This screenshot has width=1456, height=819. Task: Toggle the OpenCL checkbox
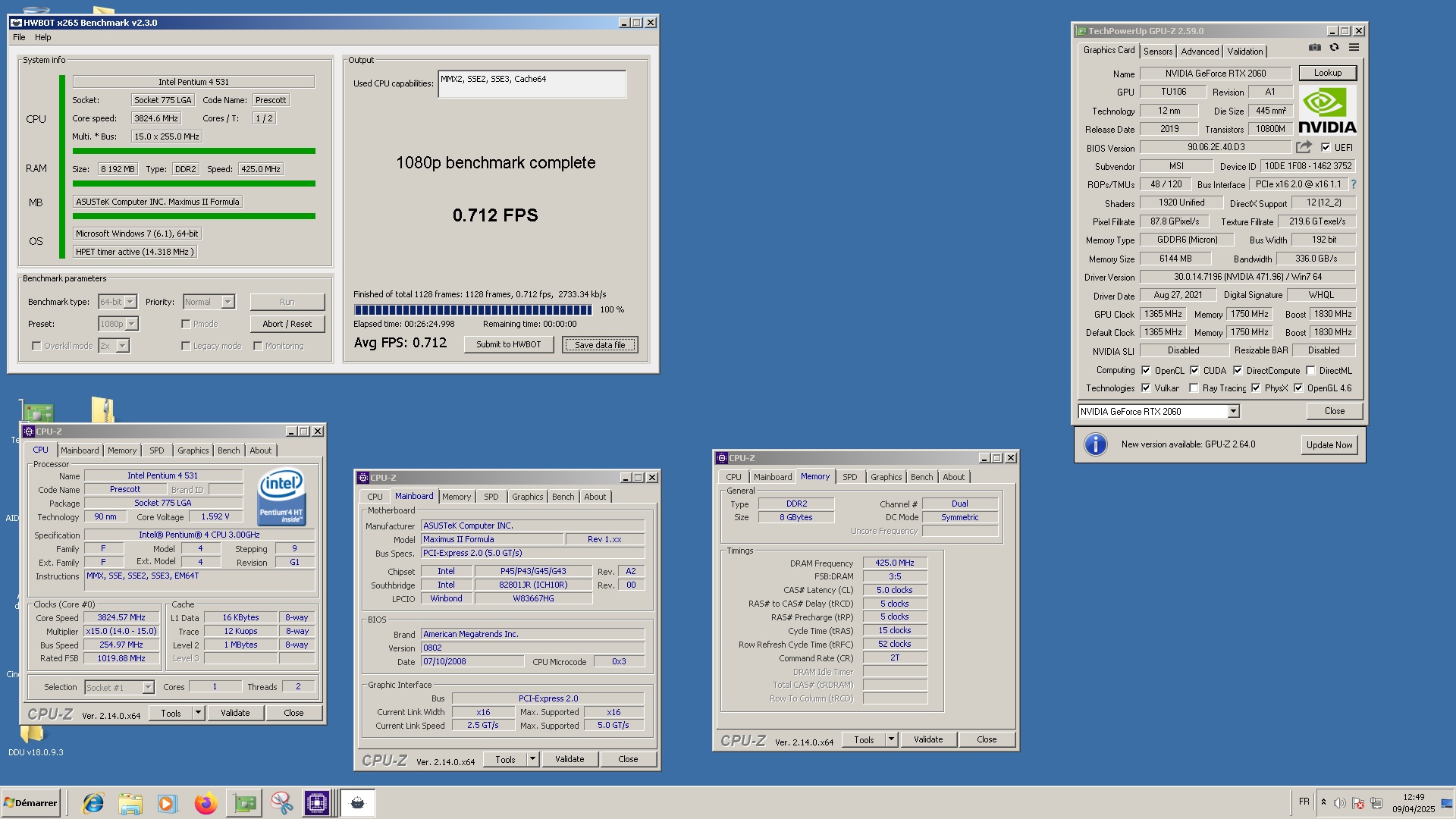tap(1146, 371)
